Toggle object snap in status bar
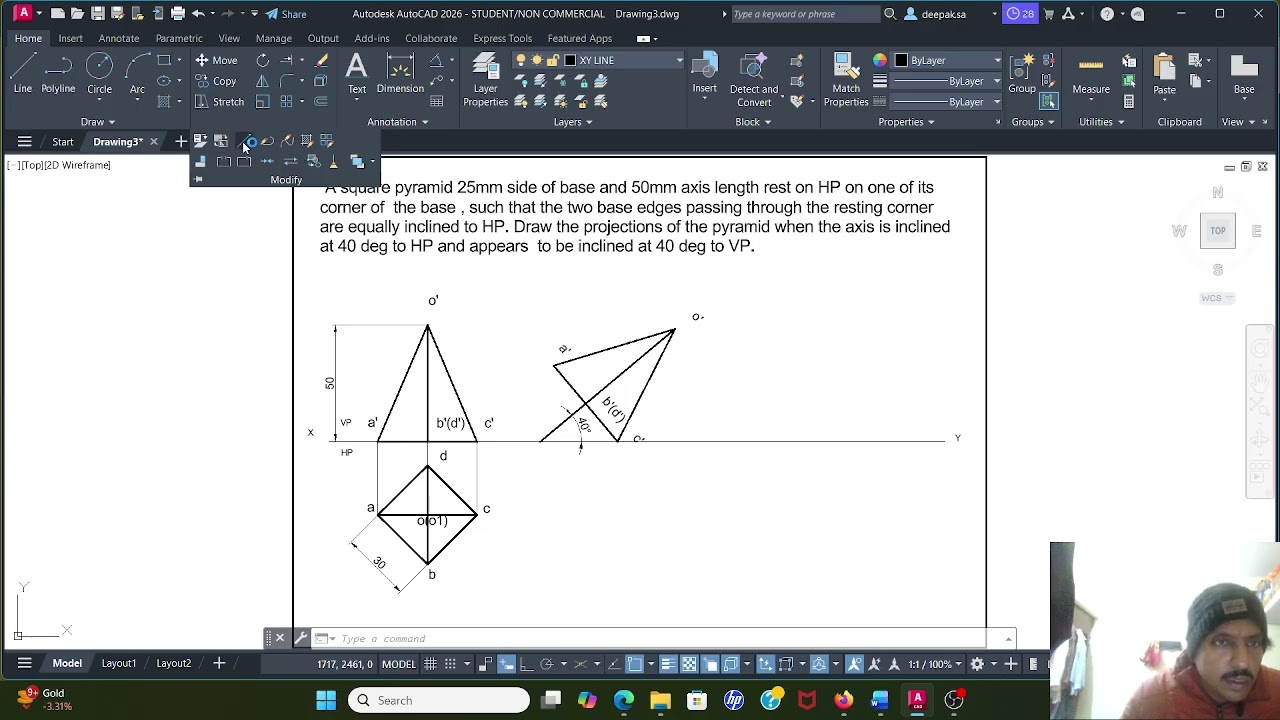This screenshot has width=1280, height=720. pos(635,664)
